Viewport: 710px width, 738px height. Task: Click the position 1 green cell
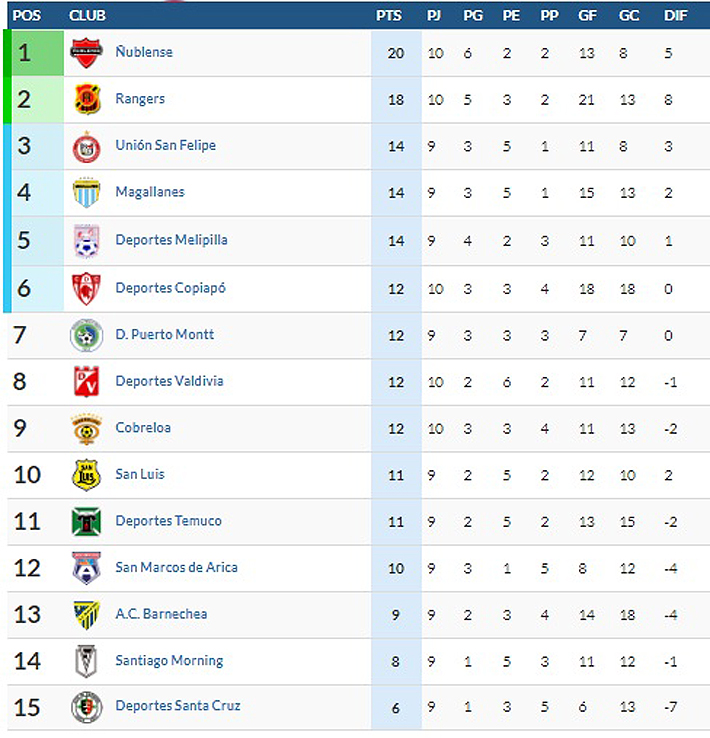pyautogui.click(x=25, y=52)
